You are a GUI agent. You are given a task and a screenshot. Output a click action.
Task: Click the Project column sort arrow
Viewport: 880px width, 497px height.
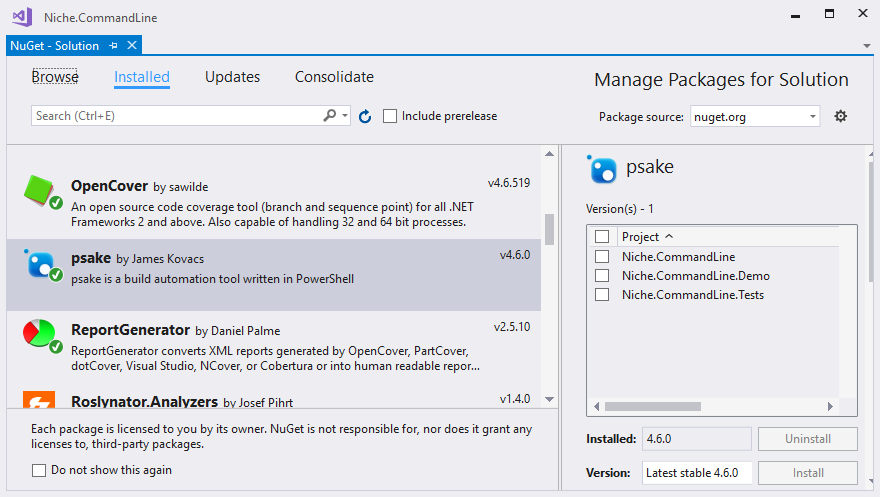coord(669,237)
